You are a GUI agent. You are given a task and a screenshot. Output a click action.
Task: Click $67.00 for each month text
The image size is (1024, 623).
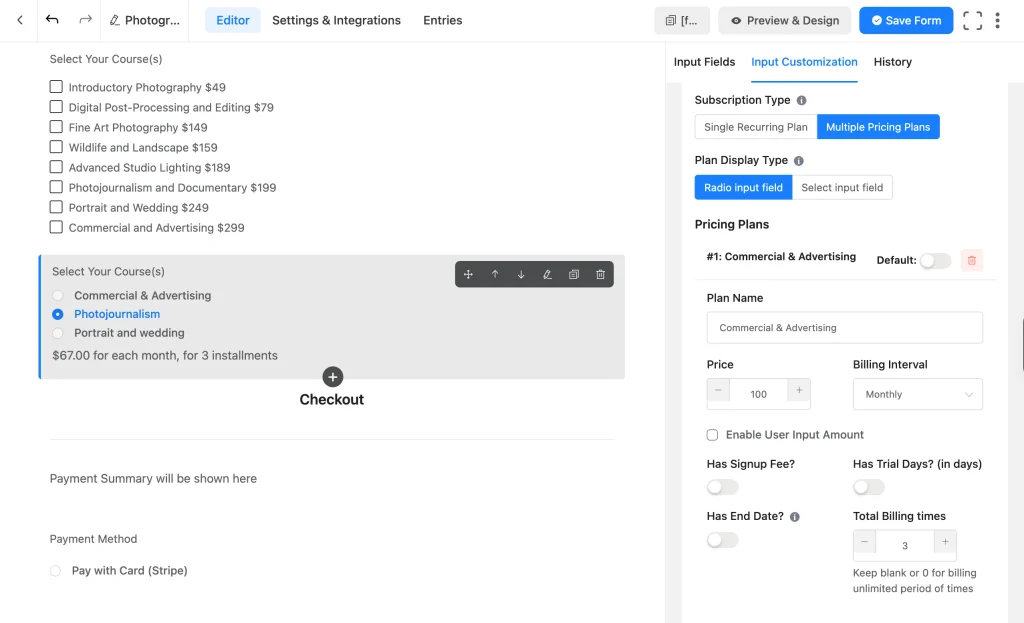coord(165,356)
